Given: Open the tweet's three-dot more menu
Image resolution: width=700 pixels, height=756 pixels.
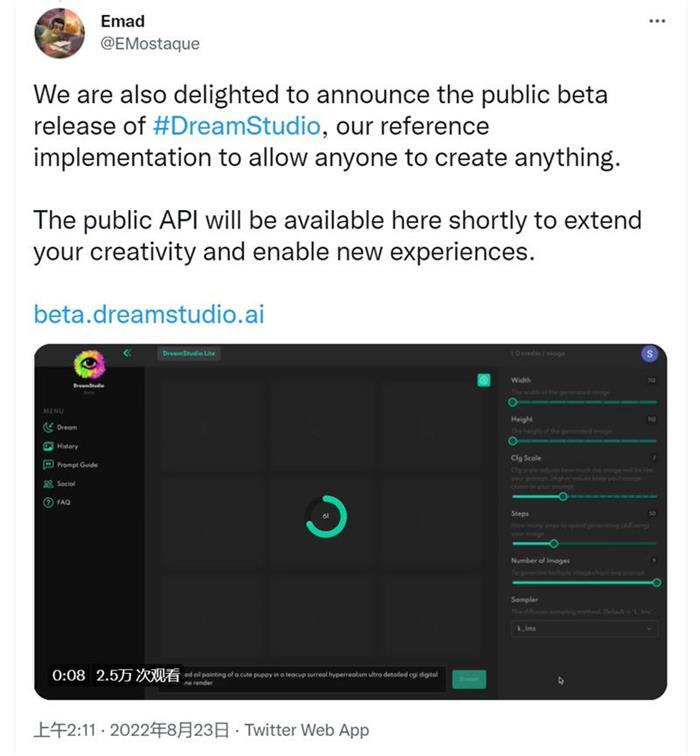Looking at the screenshot, I should pyautogui.click(x=657, y=20).
